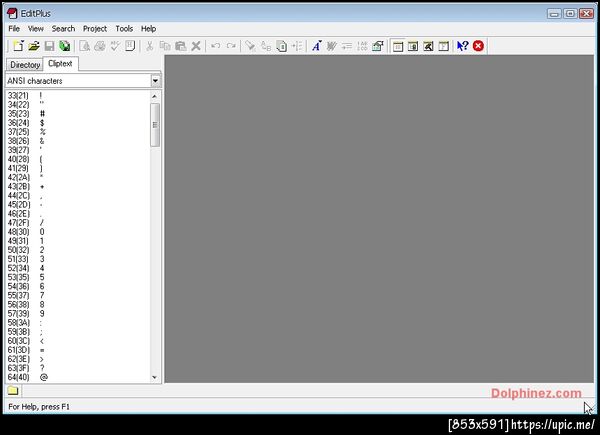Open the View menu

[36, 29]
